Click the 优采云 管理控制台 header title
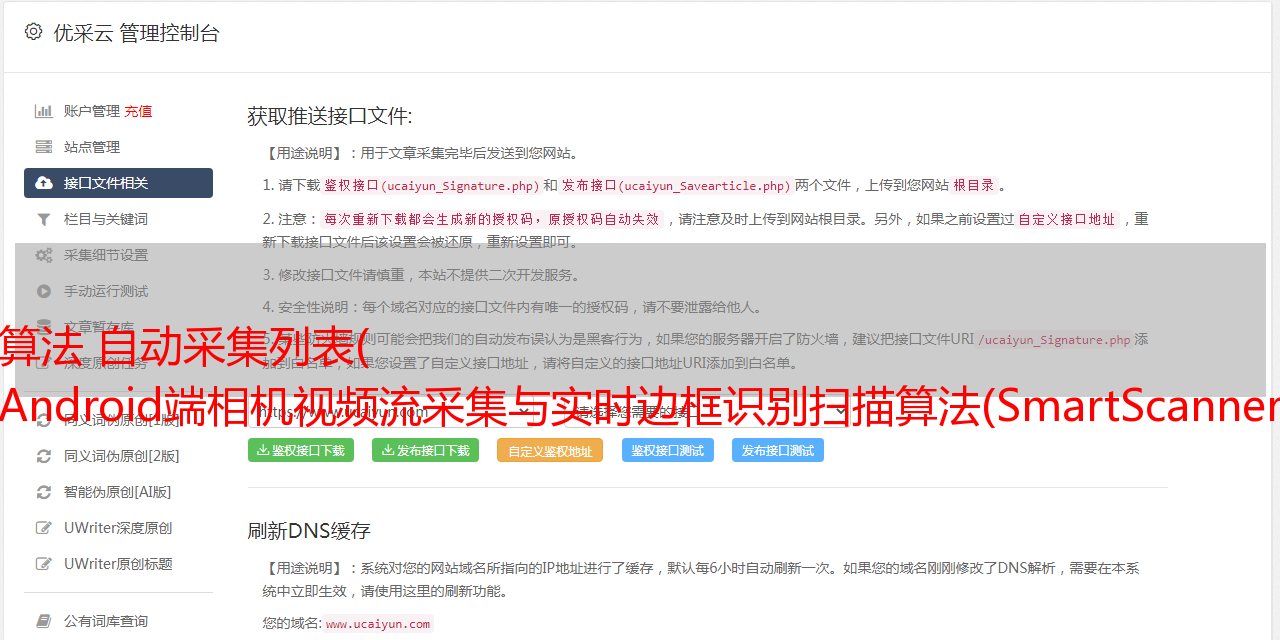 136,33
